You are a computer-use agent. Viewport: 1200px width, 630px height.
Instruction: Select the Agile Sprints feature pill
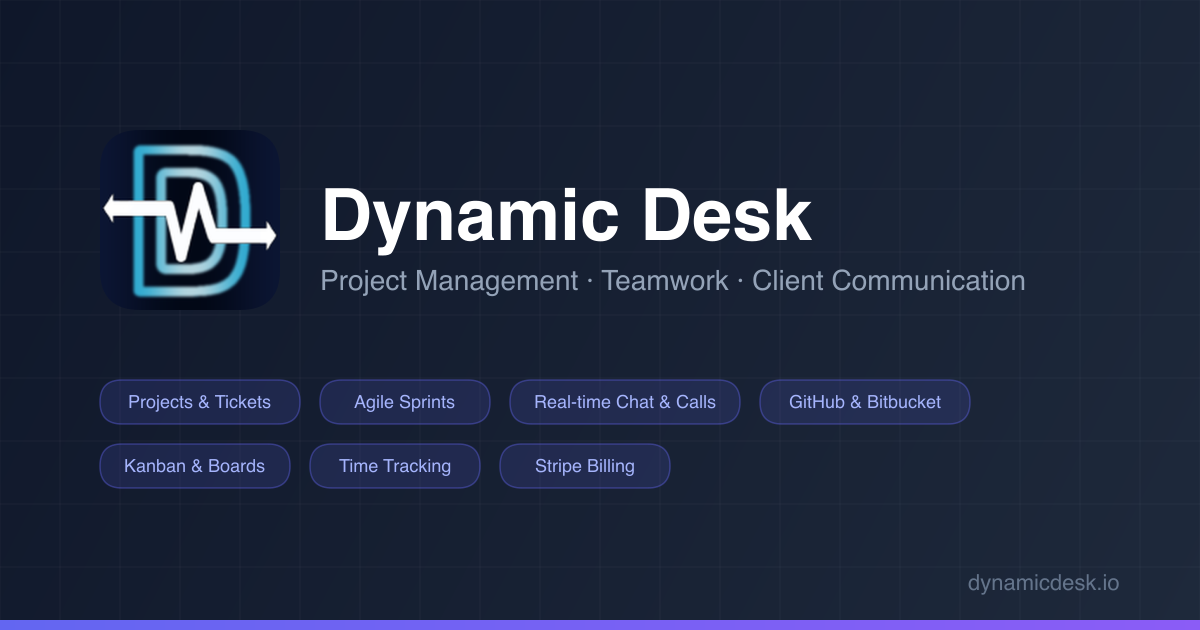[404, 402]
